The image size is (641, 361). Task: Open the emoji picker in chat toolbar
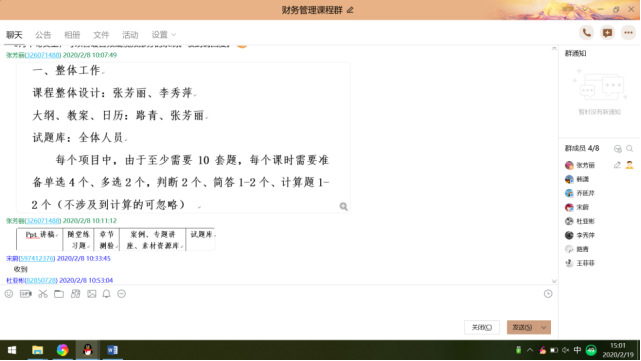[x=9, y=294]
